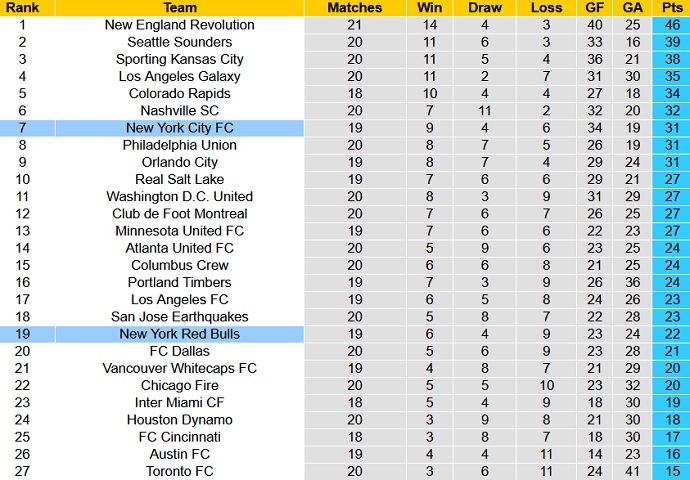Click the Matches column header

pos(354,7)
